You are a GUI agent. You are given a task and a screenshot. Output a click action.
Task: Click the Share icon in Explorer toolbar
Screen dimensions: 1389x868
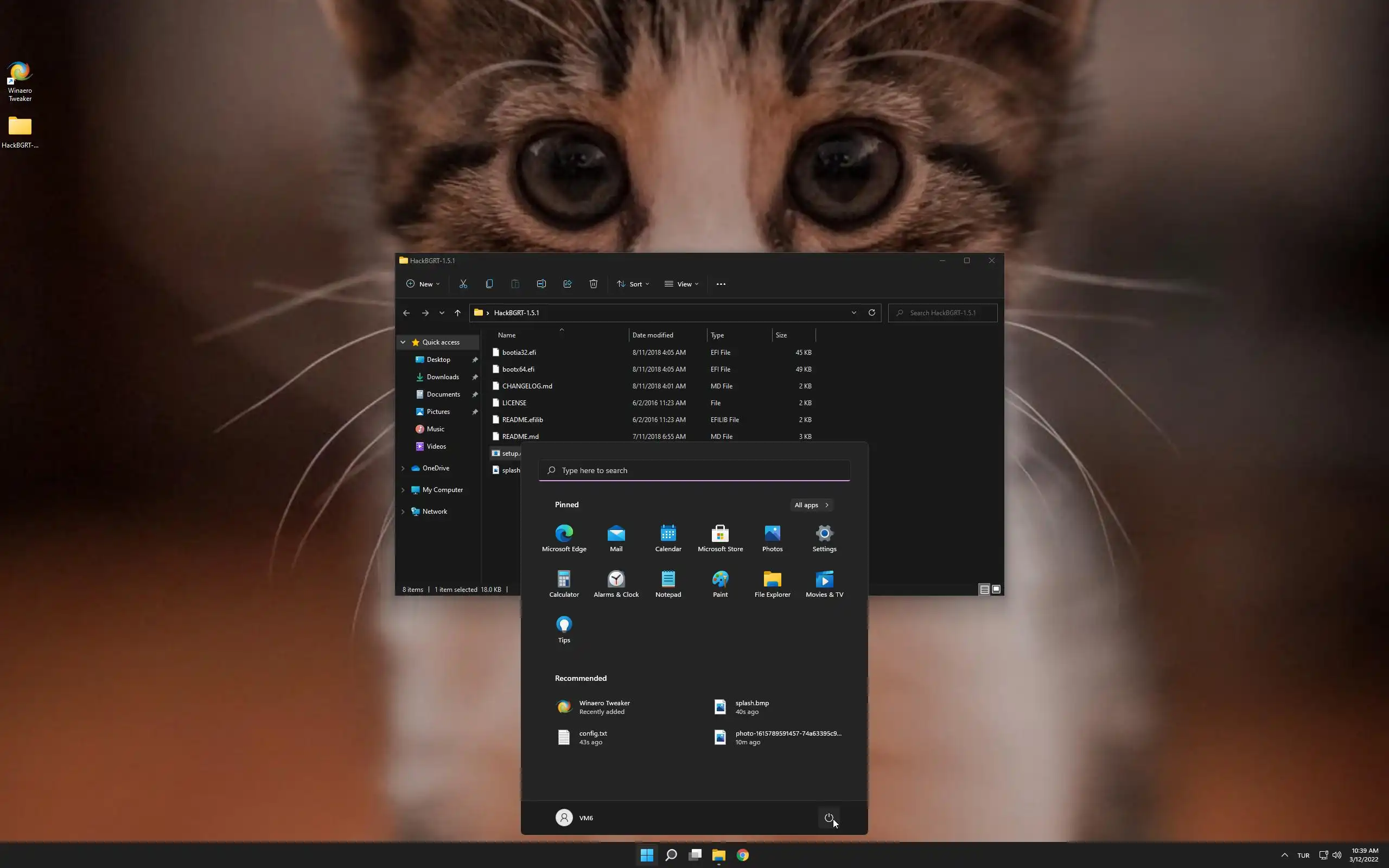(x=567, y=284)
